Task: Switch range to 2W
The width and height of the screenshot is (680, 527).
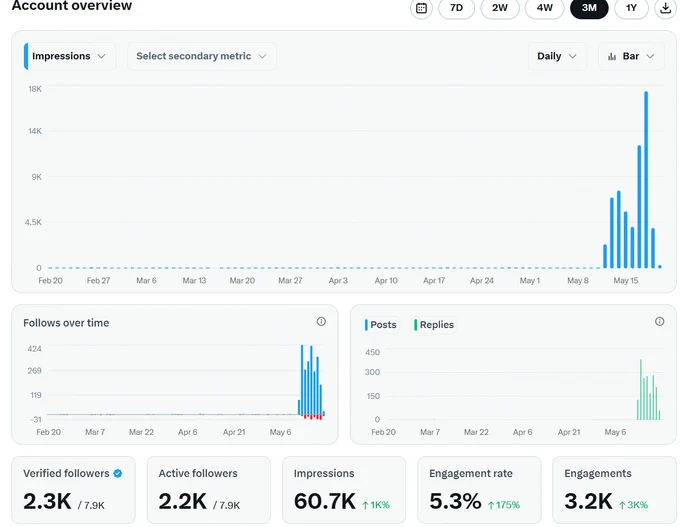Action: pos(500,8)
